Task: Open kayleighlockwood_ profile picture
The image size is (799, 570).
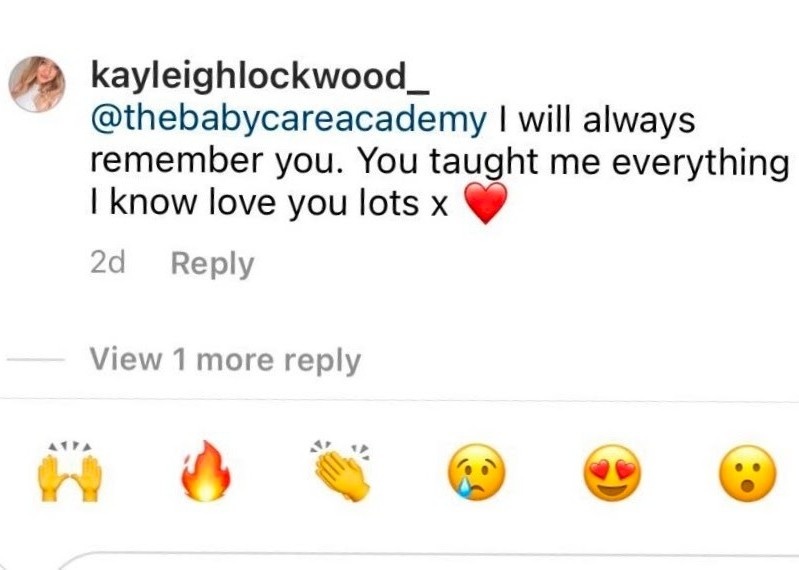Action: click(x=37, y=84)
